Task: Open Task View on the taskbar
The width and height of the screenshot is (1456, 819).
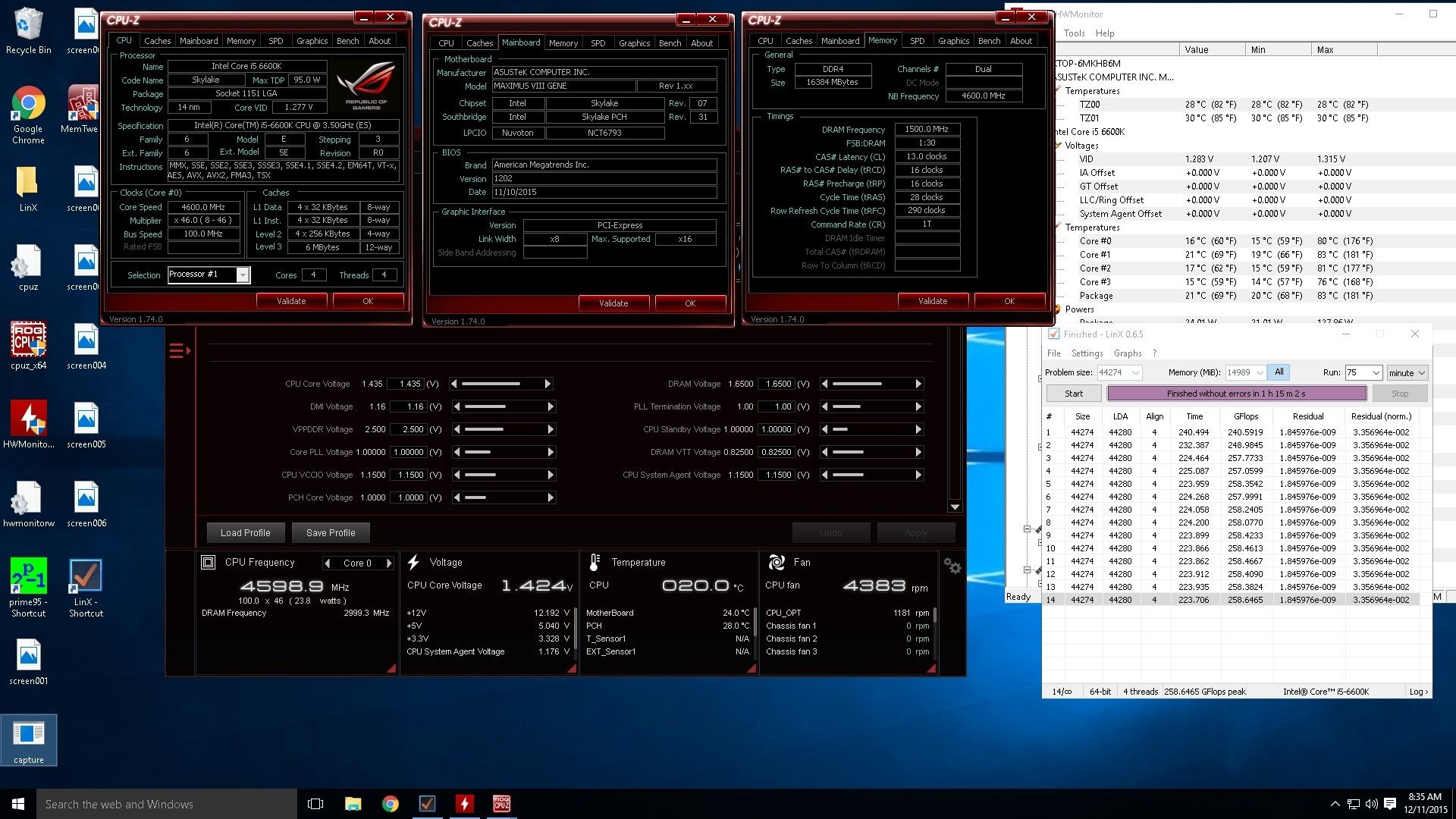Action: click(315, 804)
